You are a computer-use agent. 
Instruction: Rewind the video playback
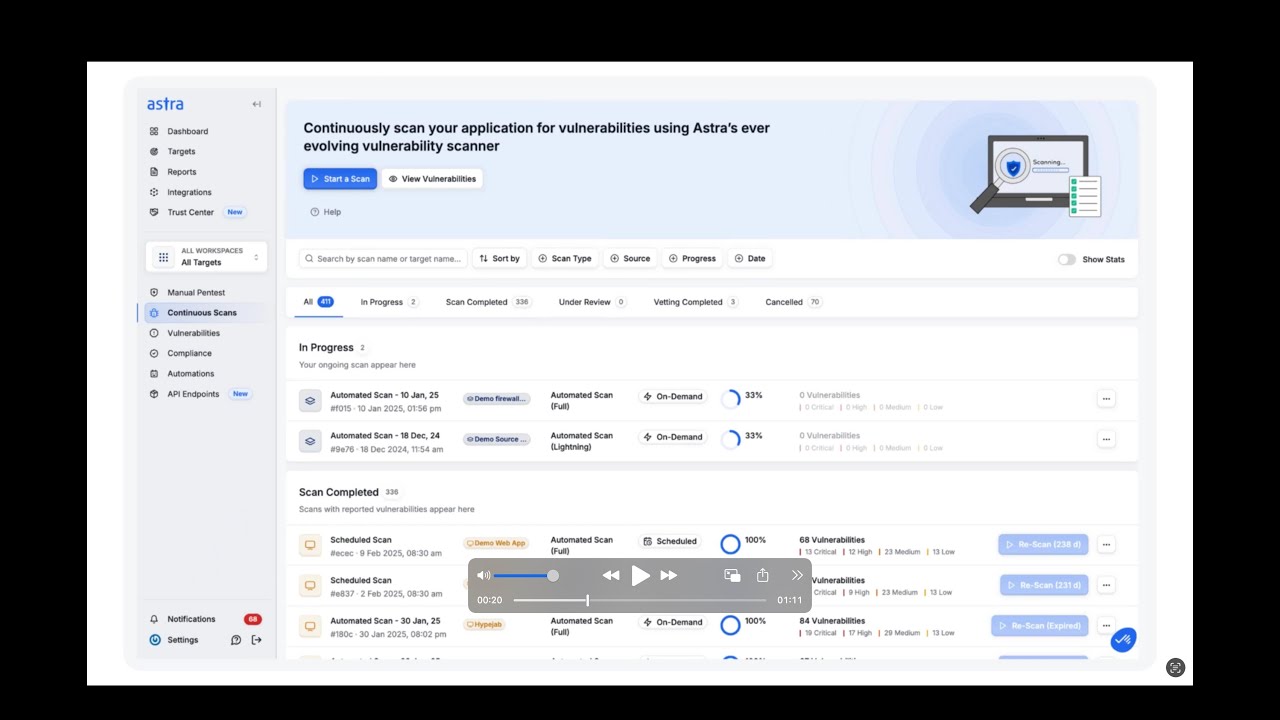tap(611, 575)
